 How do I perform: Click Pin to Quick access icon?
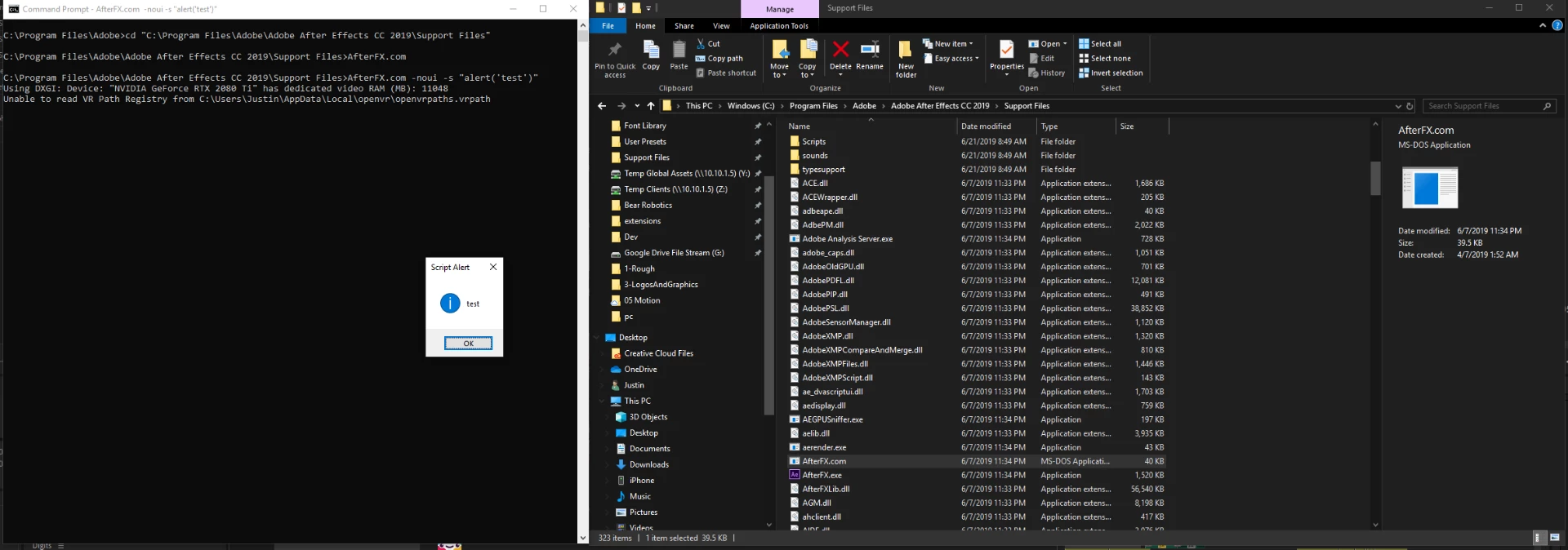(614, 51)
